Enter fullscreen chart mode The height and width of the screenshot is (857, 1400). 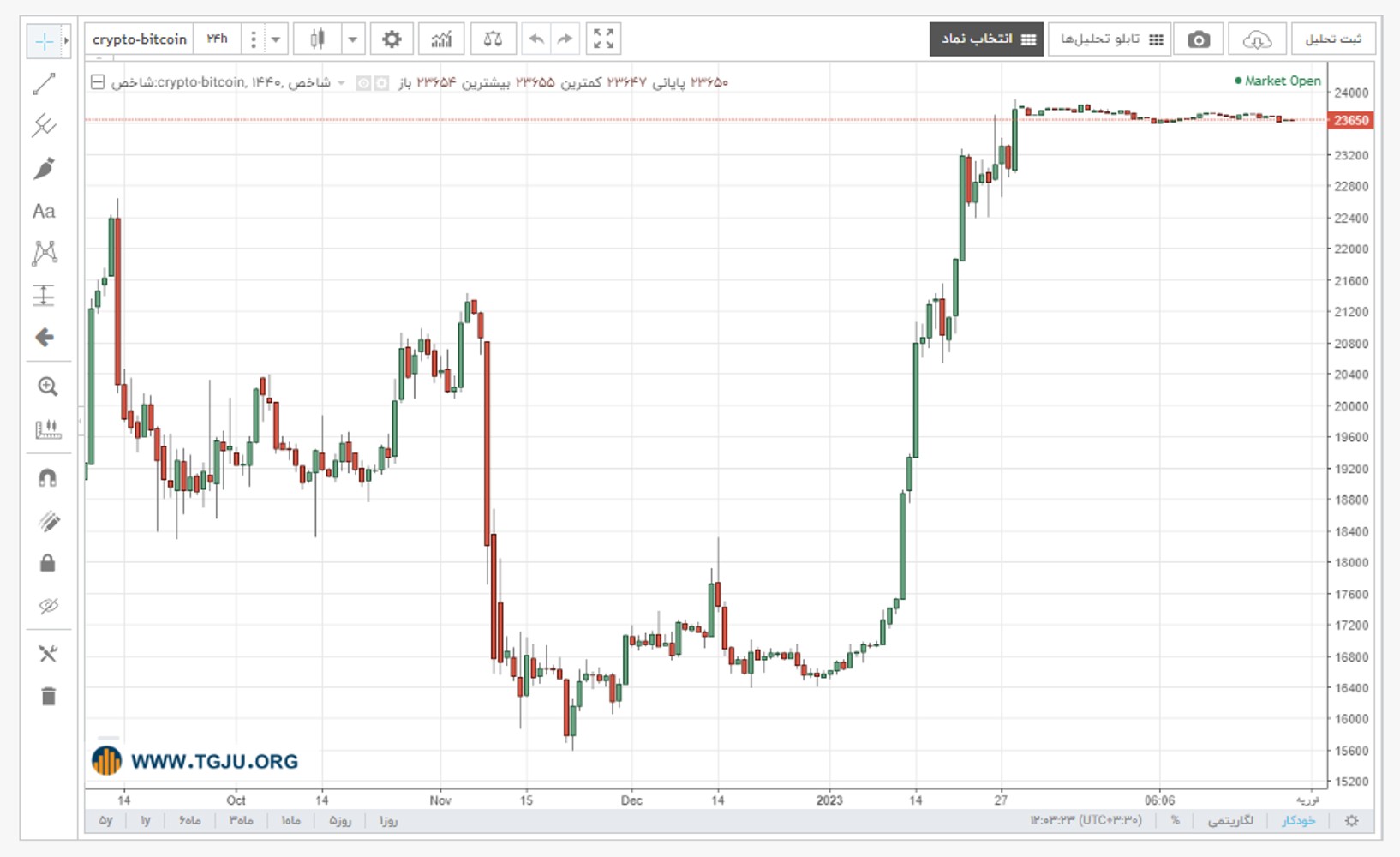coord(603,39)
